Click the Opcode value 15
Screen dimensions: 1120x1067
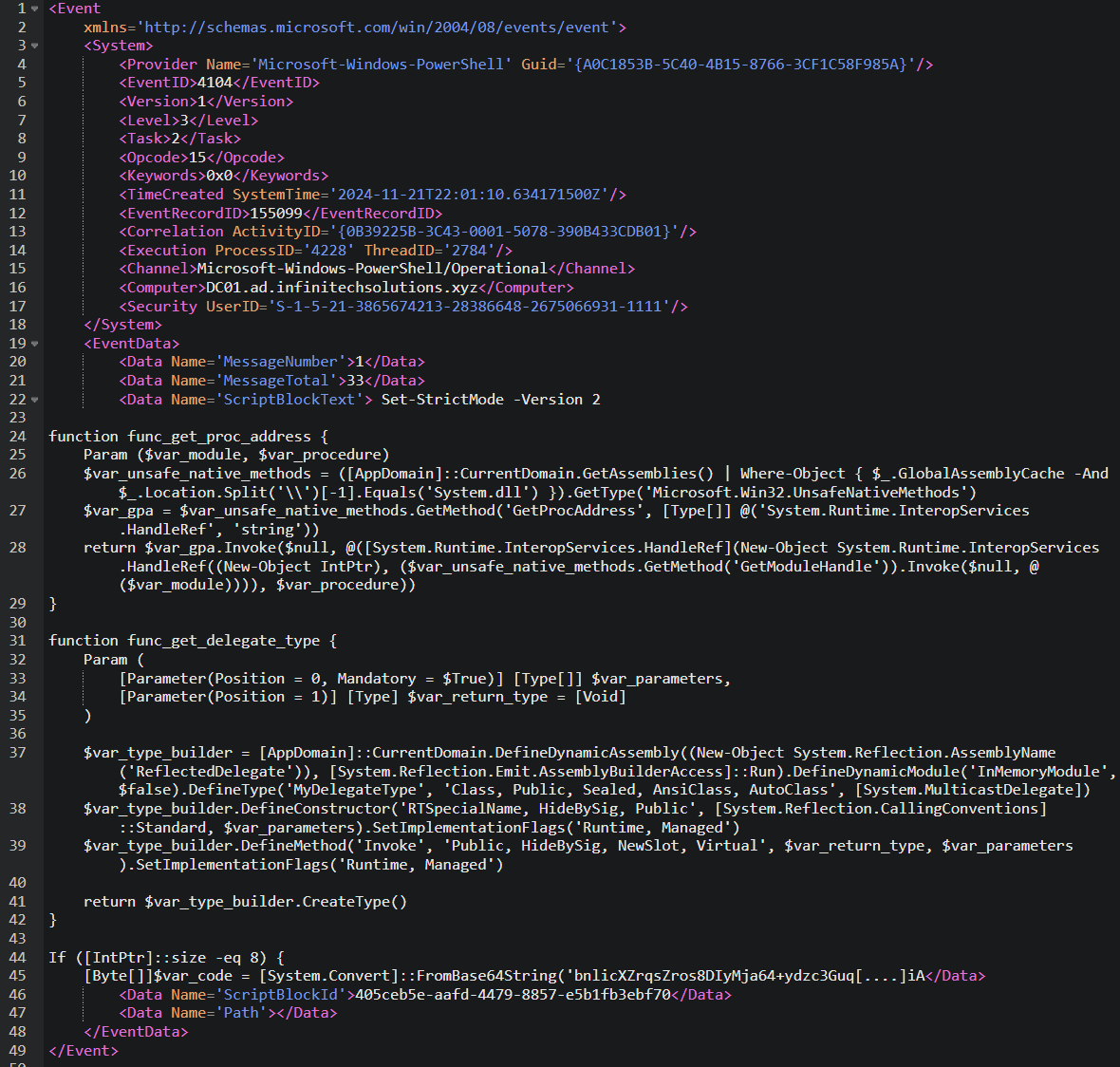(x=197, y=158)
